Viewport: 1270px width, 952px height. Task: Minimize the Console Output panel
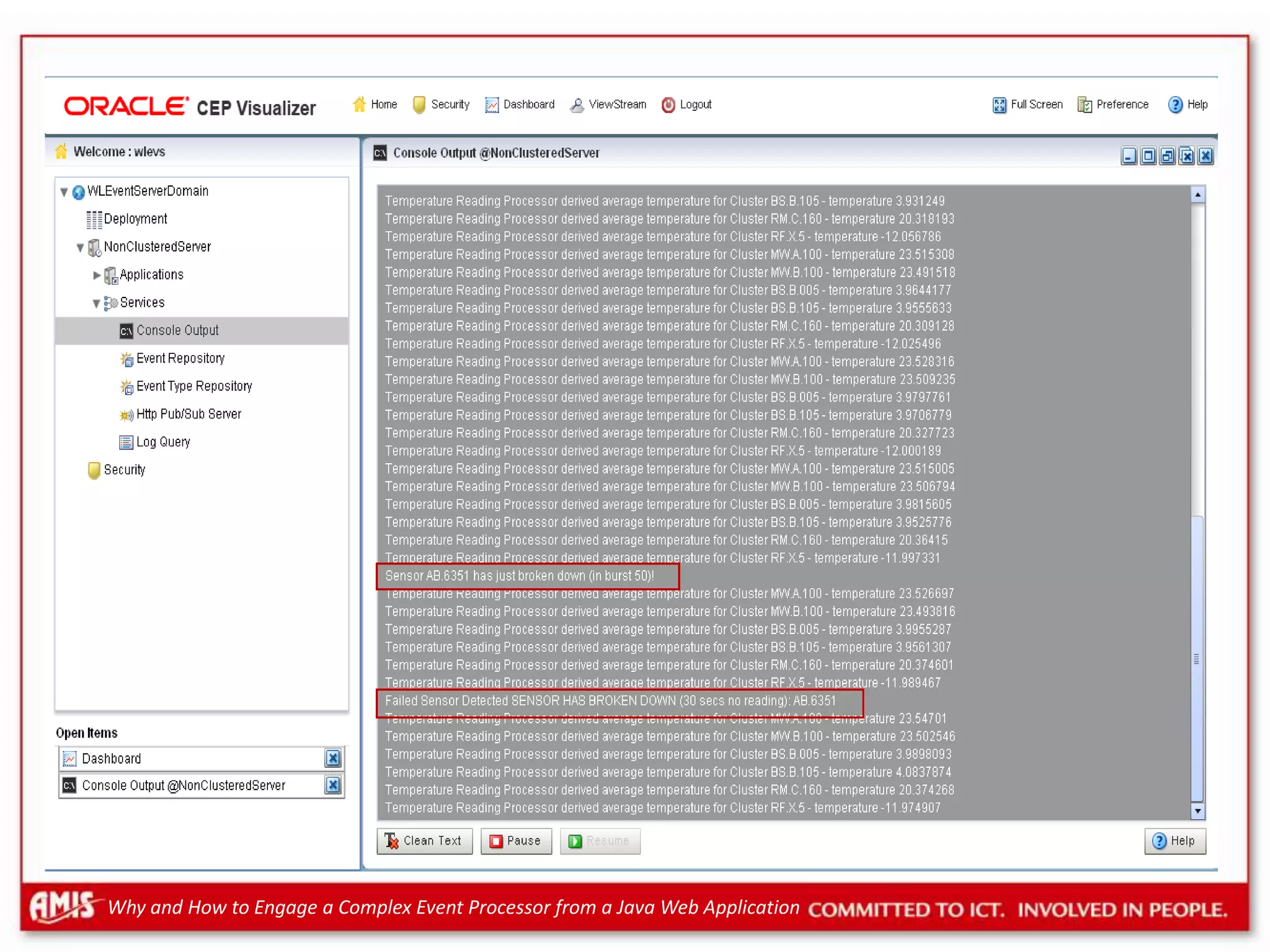1129,156
